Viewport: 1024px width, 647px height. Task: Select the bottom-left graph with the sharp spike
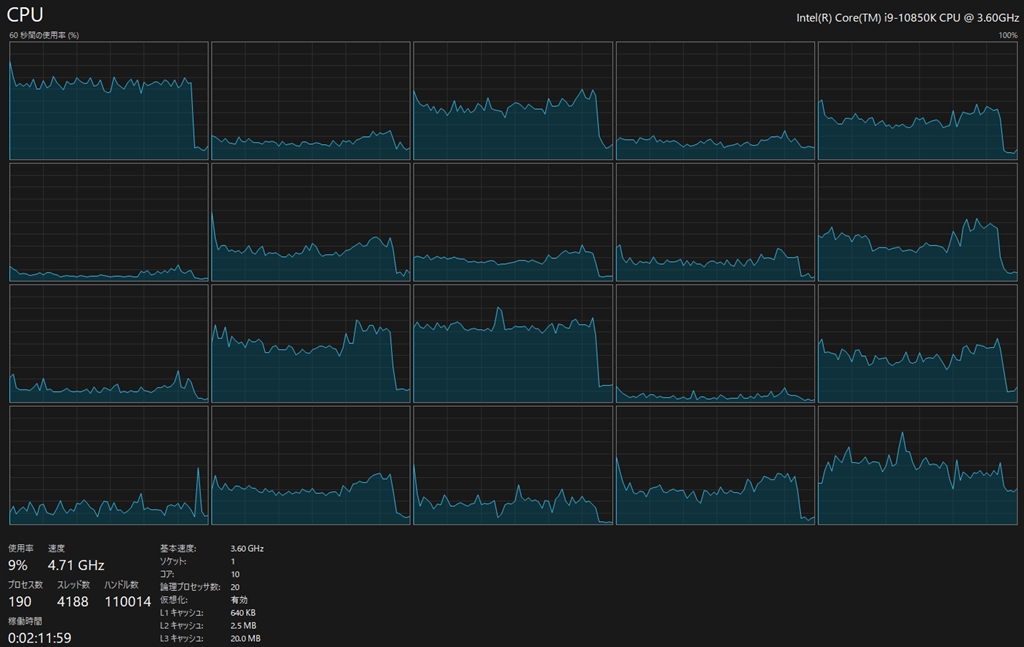(x=108, y=465)
